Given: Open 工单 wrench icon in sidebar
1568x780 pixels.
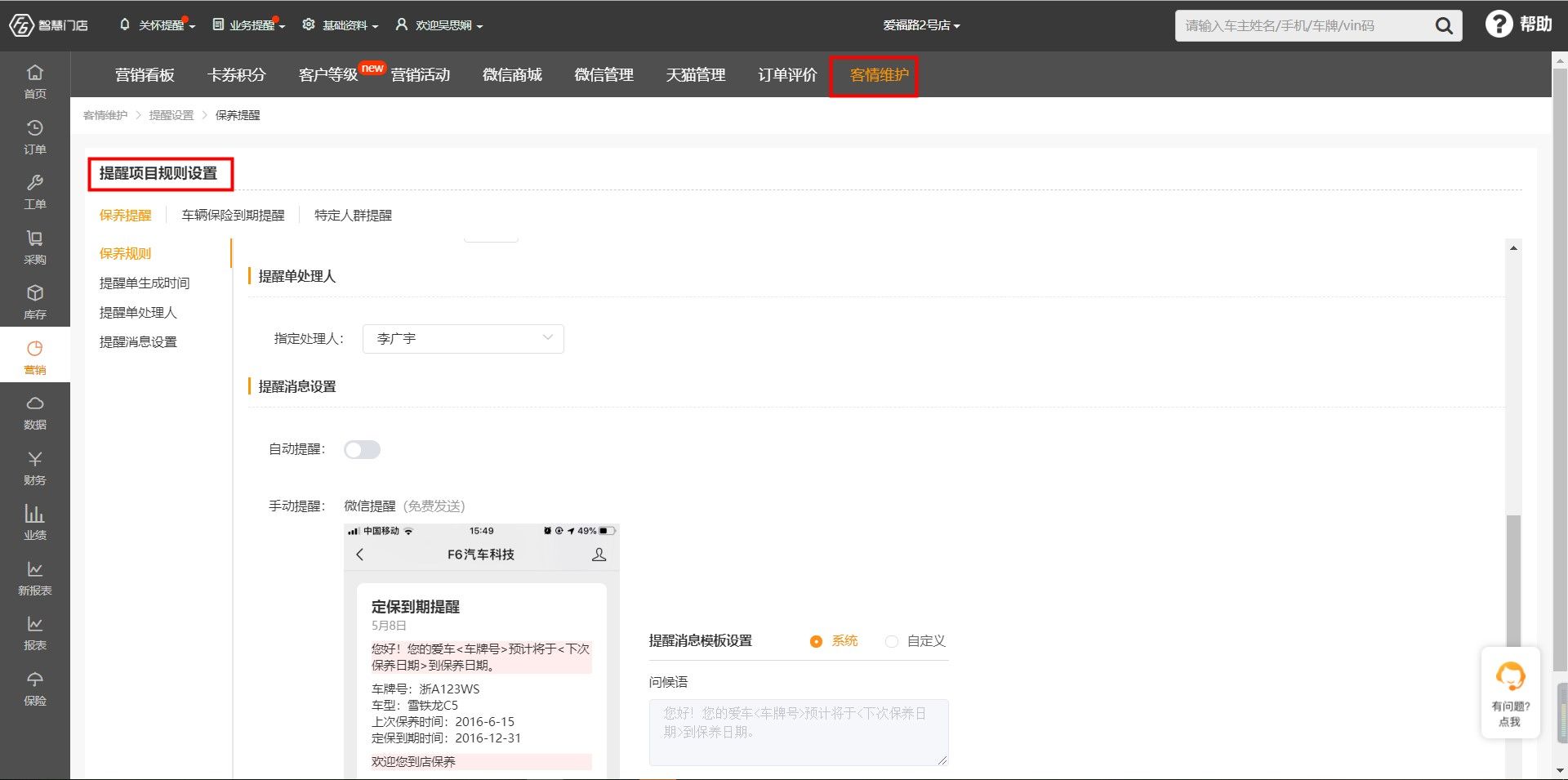Looking at the screenshot, I should click(35, 192).
